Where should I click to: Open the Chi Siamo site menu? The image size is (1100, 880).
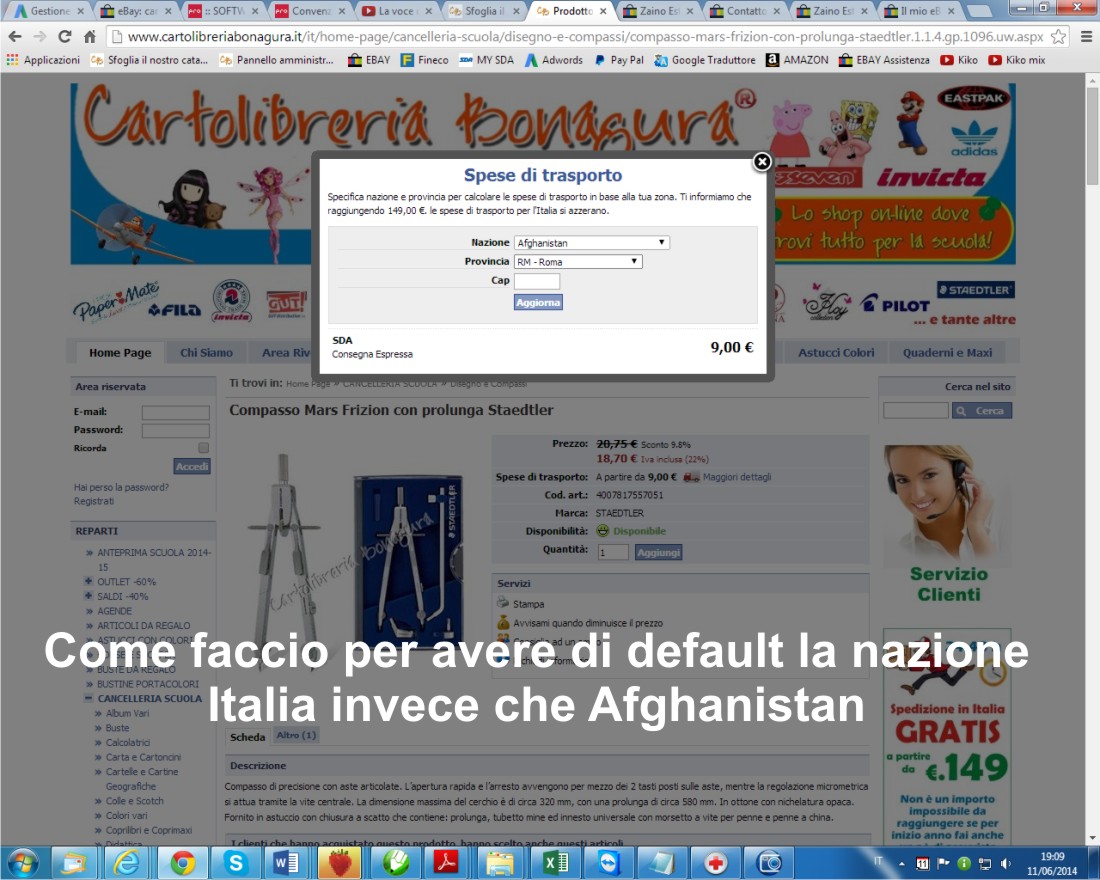pyautogui.click(x=206, y=352)
